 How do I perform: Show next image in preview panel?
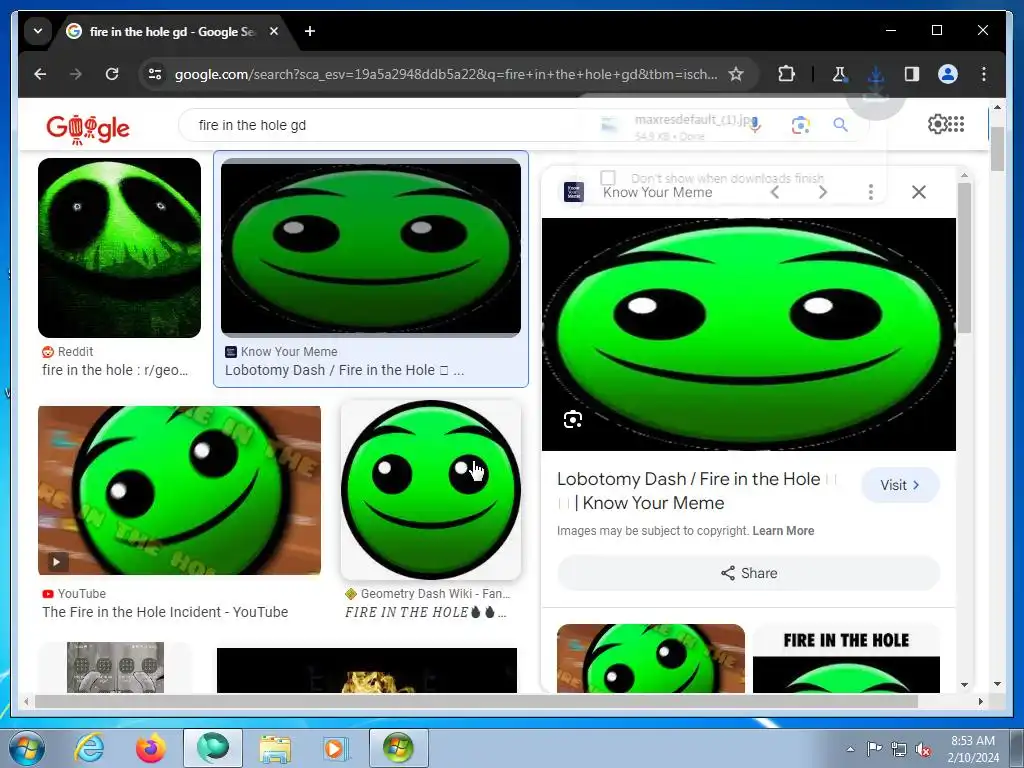pos(823,192)
